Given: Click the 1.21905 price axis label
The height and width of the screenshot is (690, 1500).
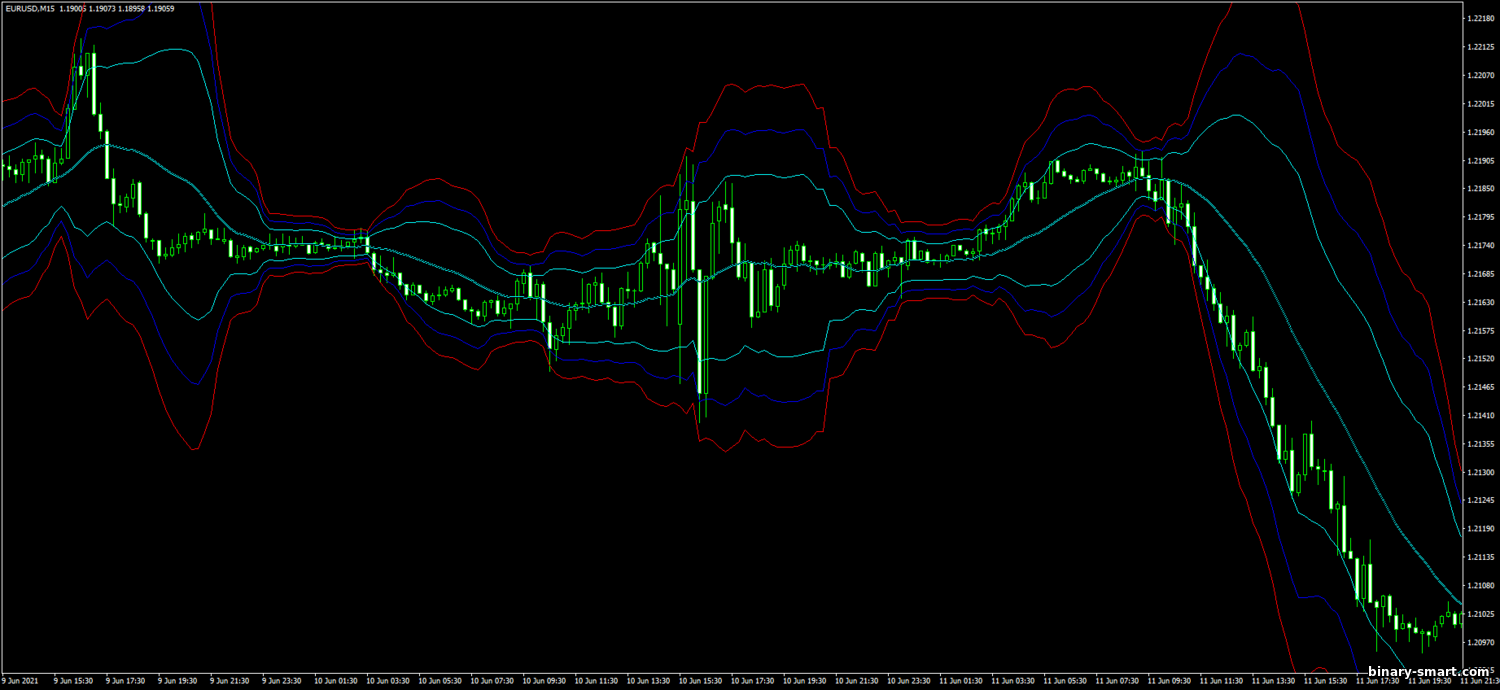Looking at the screenshot, I should pos(1481,161).
